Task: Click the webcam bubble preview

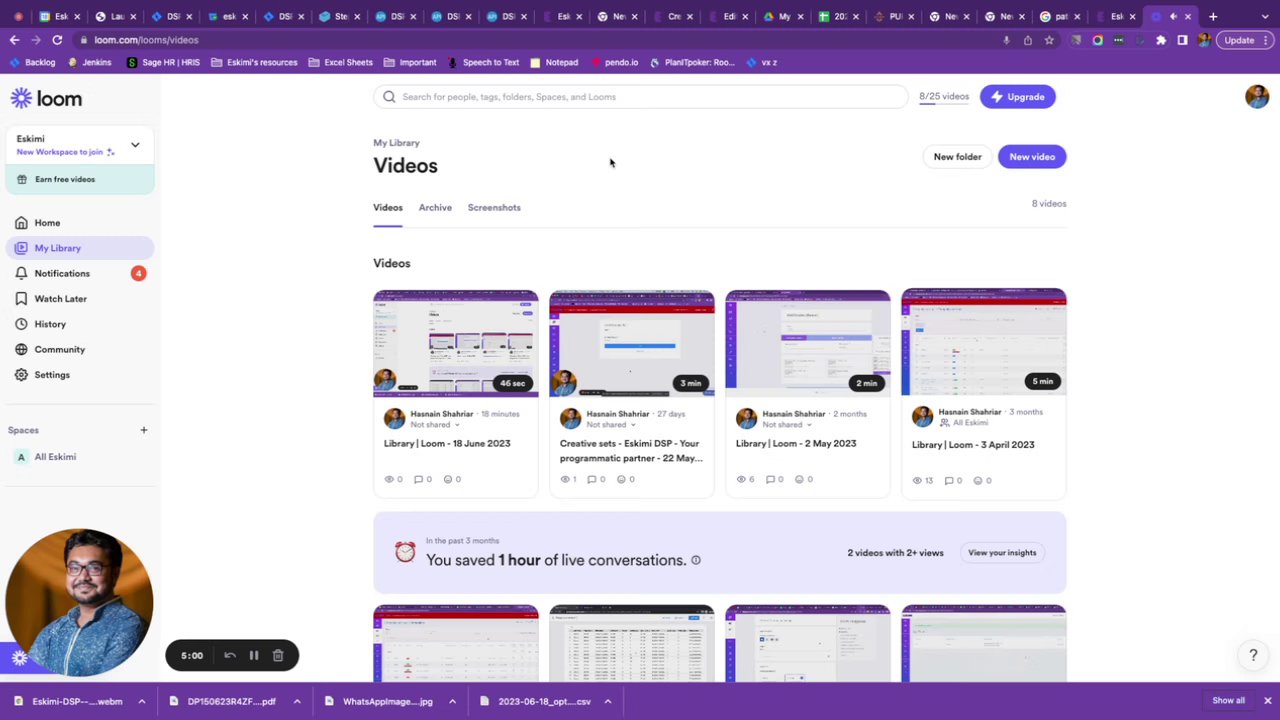Action: coord(79,603)
